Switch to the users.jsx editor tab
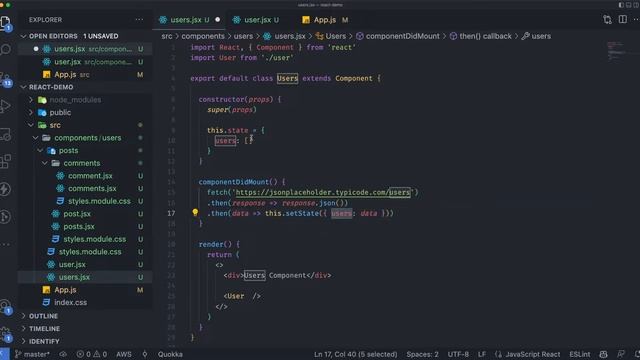640x360 pixels. pos(189,20)
